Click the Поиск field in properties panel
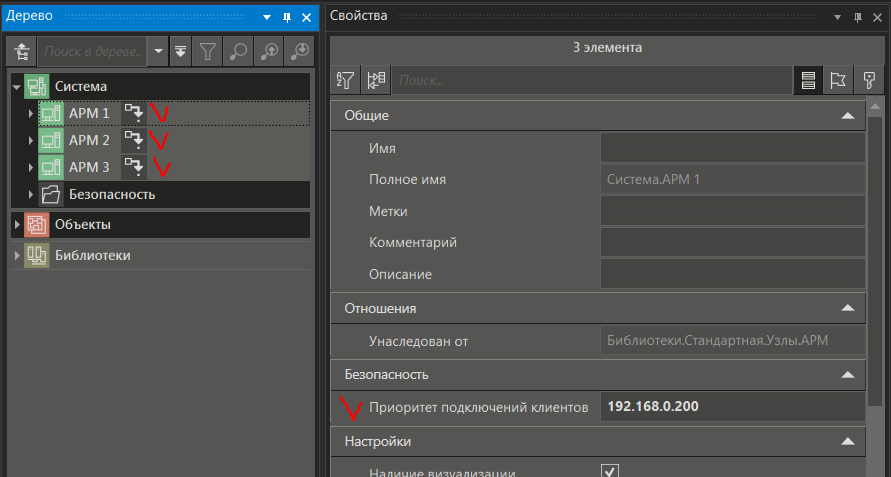891x477 pixels. point(590,80)
